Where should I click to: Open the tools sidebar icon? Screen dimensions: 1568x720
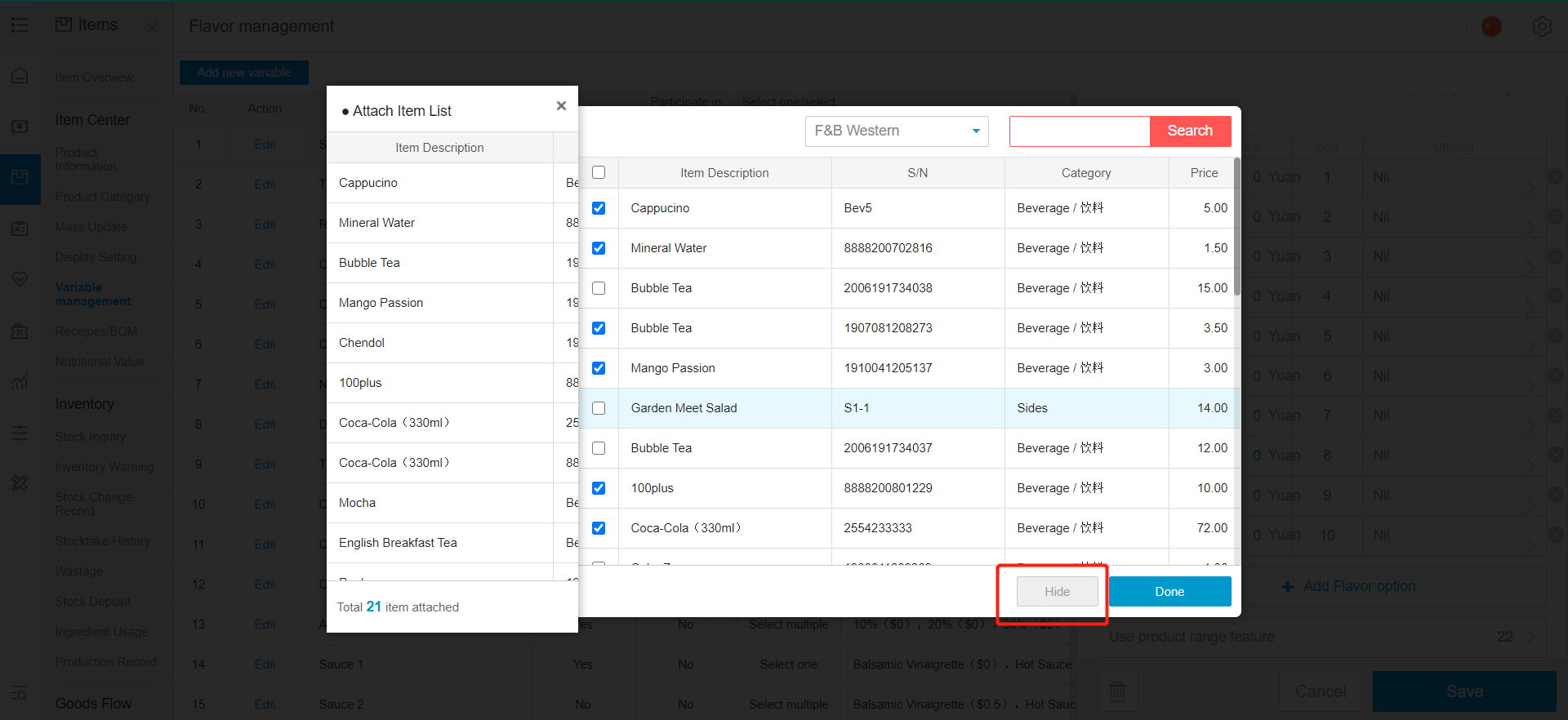tap(20, 483)
